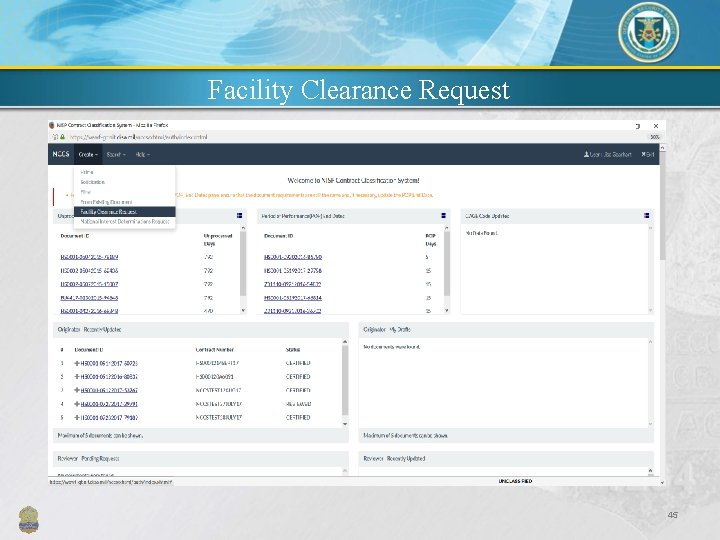Screen dimensions: 720x540
Task: Click the Reviewer Pending Requests panel header
Action: point(201,459)
